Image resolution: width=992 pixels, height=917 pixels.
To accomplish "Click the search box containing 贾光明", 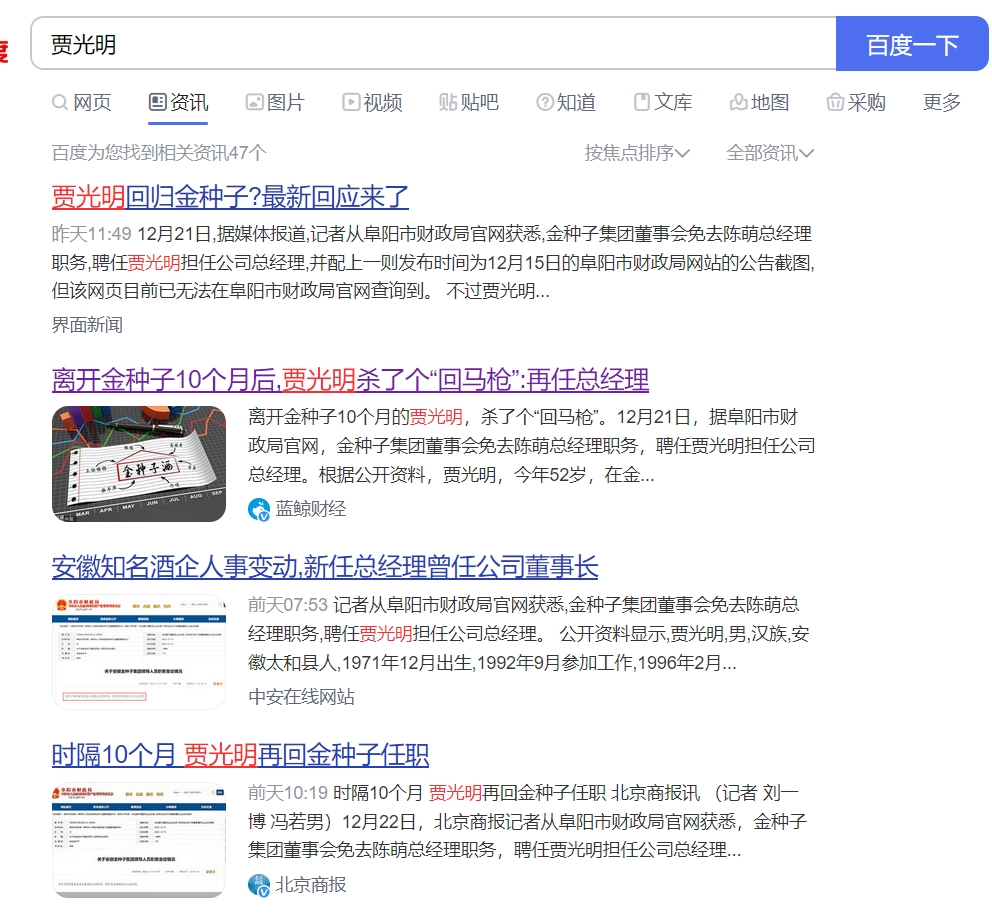I will 434,44.
